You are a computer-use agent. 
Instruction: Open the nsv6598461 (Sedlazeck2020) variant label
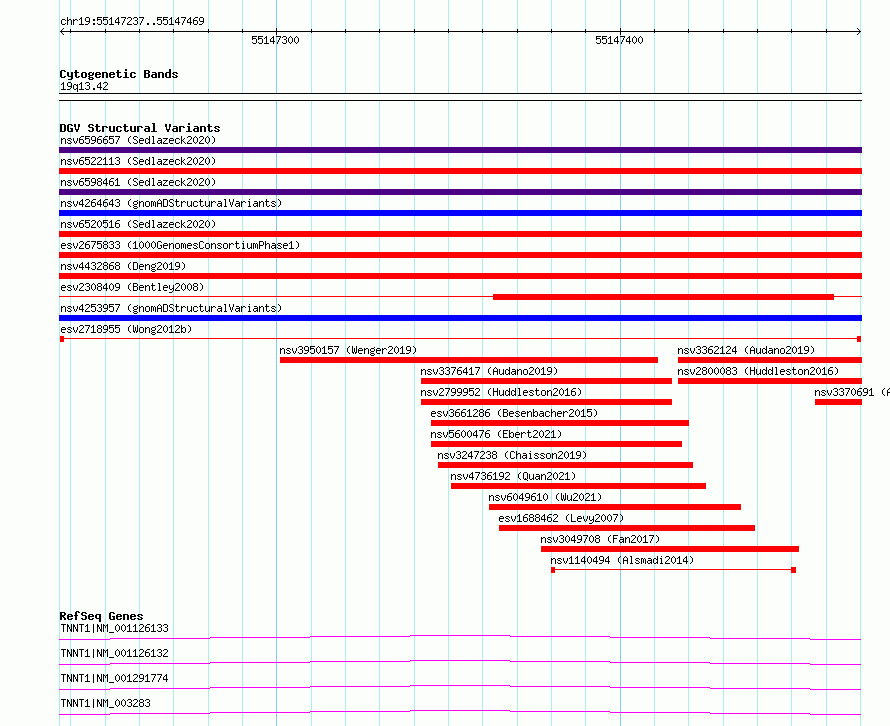click(138, 182)
